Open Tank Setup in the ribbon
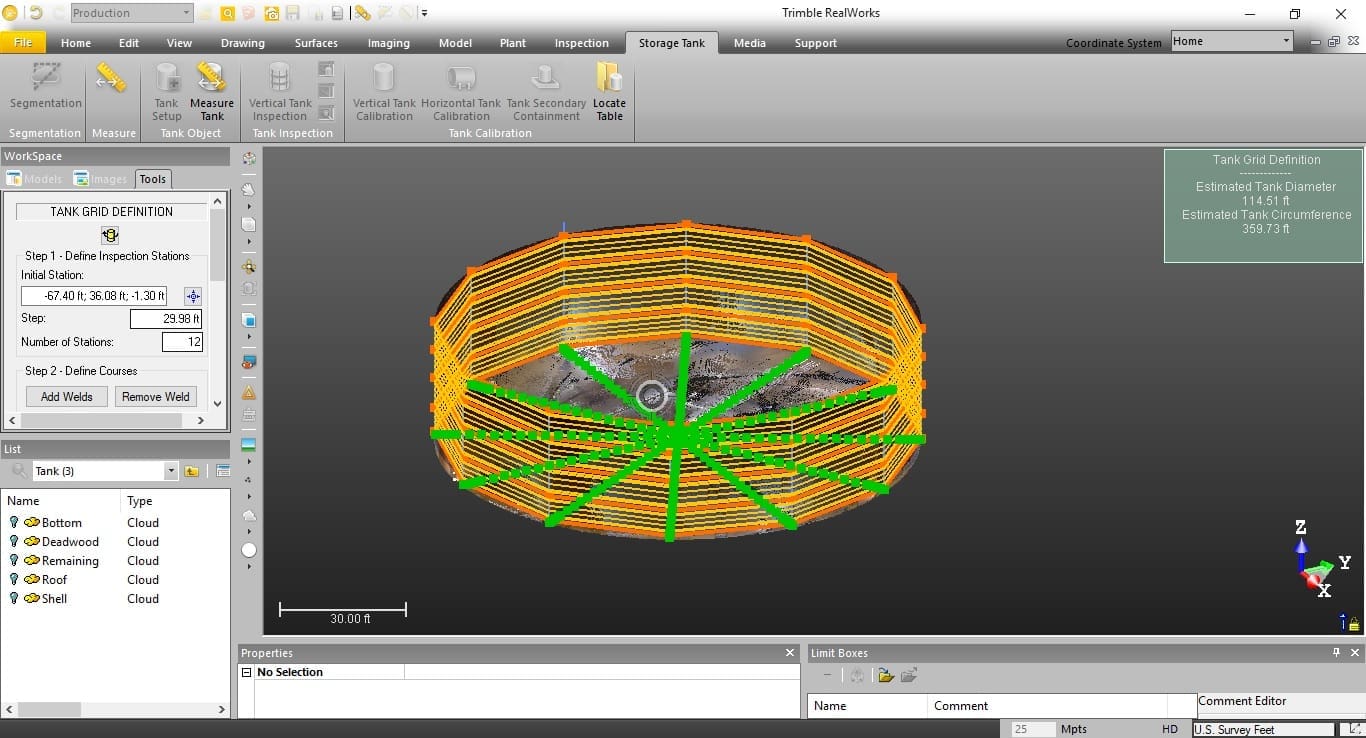1366x738 pixels. 167,92
